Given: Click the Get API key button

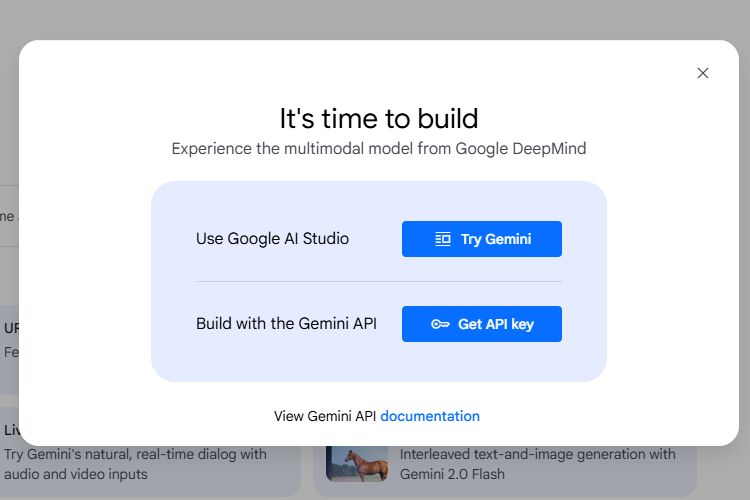Looking at the screenshot, I should (x=482, y=324).
